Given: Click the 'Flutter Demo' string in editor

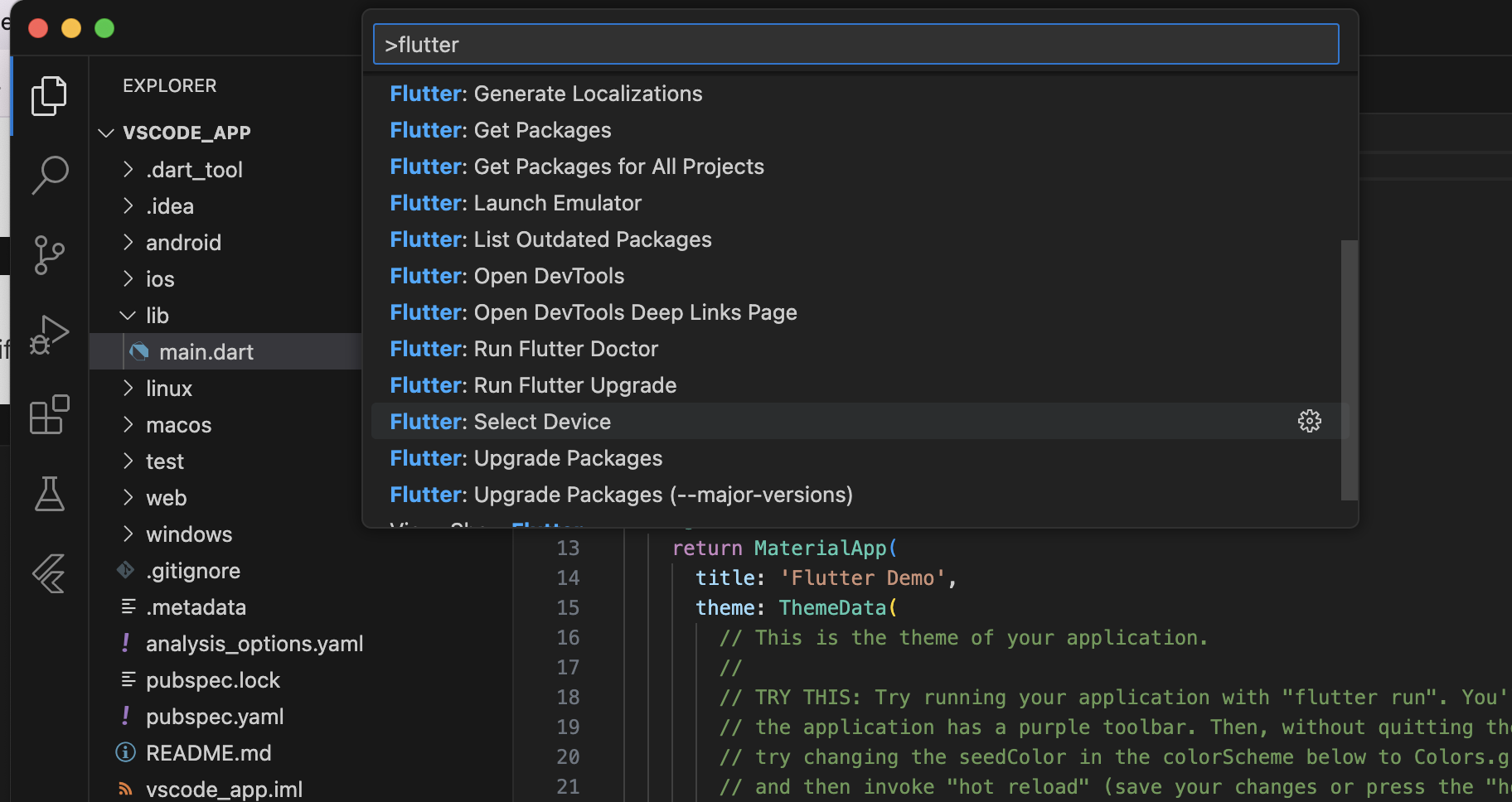Looking at the screenshot, I should 862,578.
